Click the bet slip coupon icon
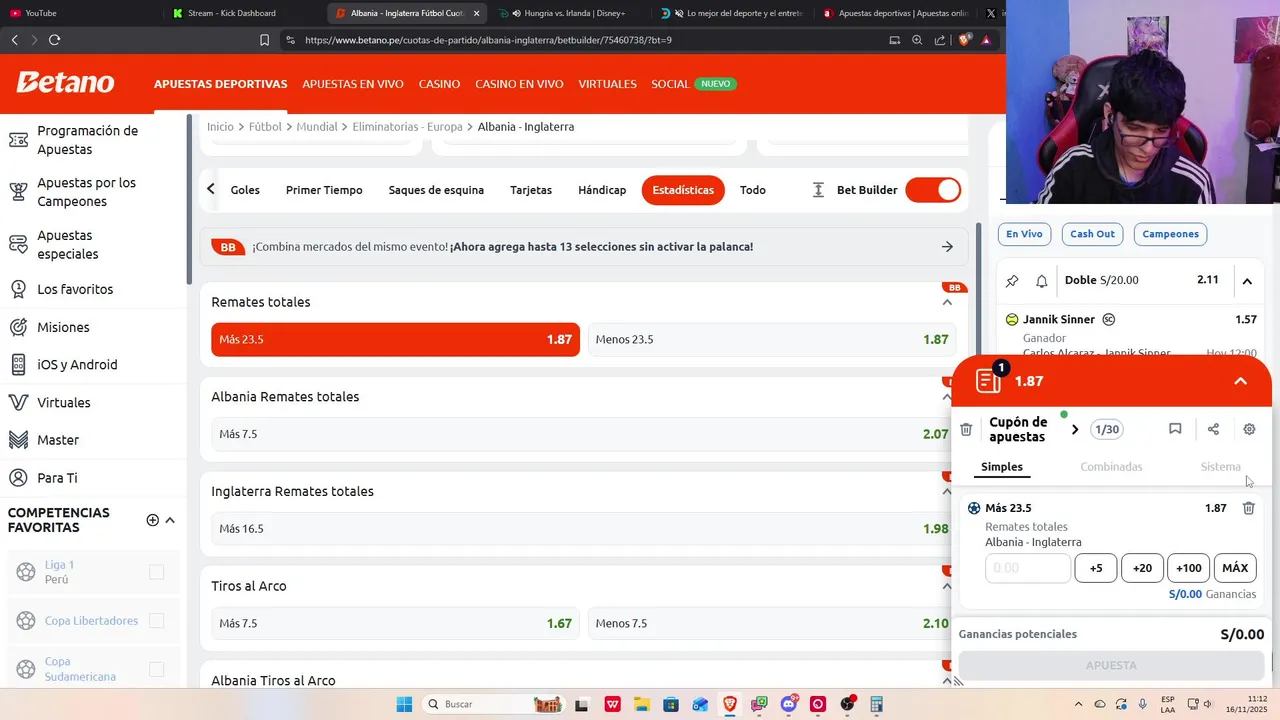The height and width of the screenshot is (720, 1280). point(989,380)
